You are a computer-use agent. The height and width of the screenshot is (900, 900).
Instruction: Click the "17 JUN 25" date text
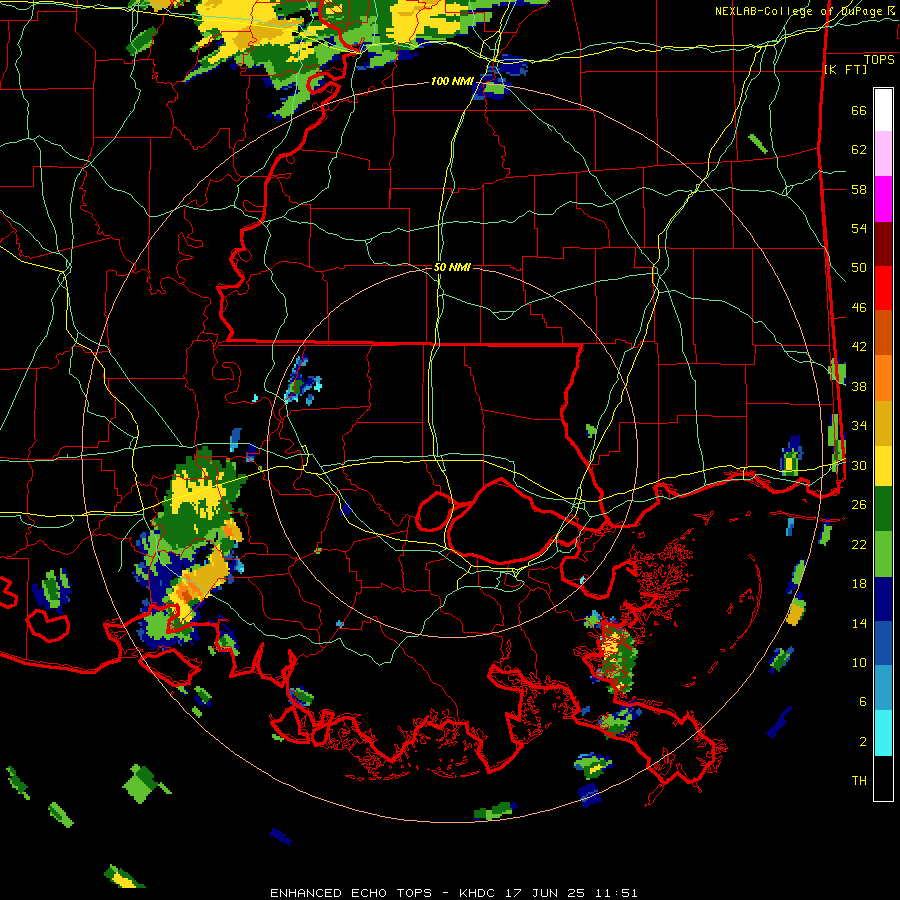tap(545, 893)
